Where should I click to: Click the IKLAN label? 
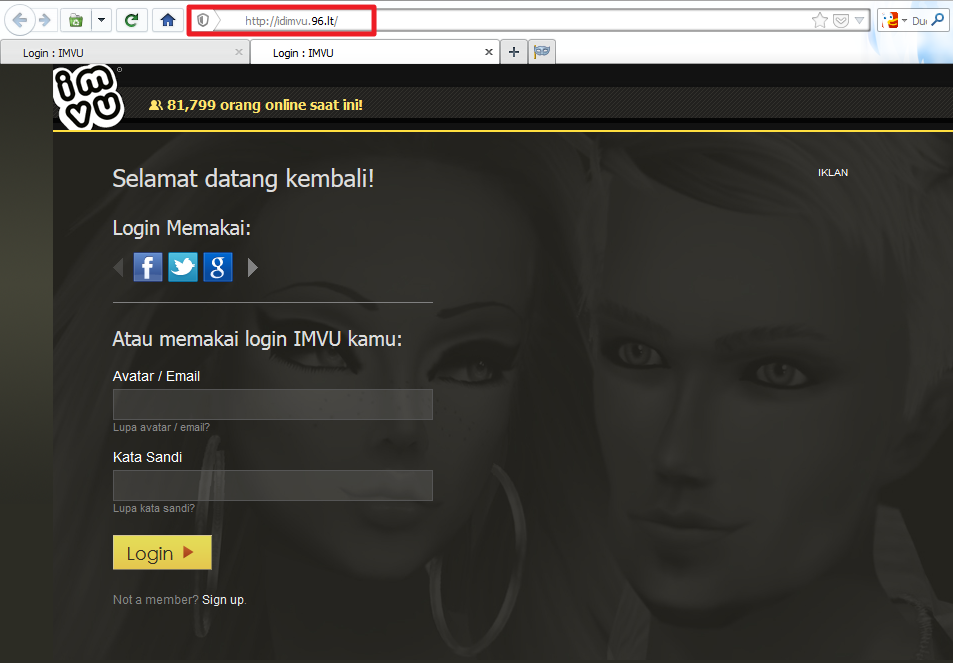(833, 173)
